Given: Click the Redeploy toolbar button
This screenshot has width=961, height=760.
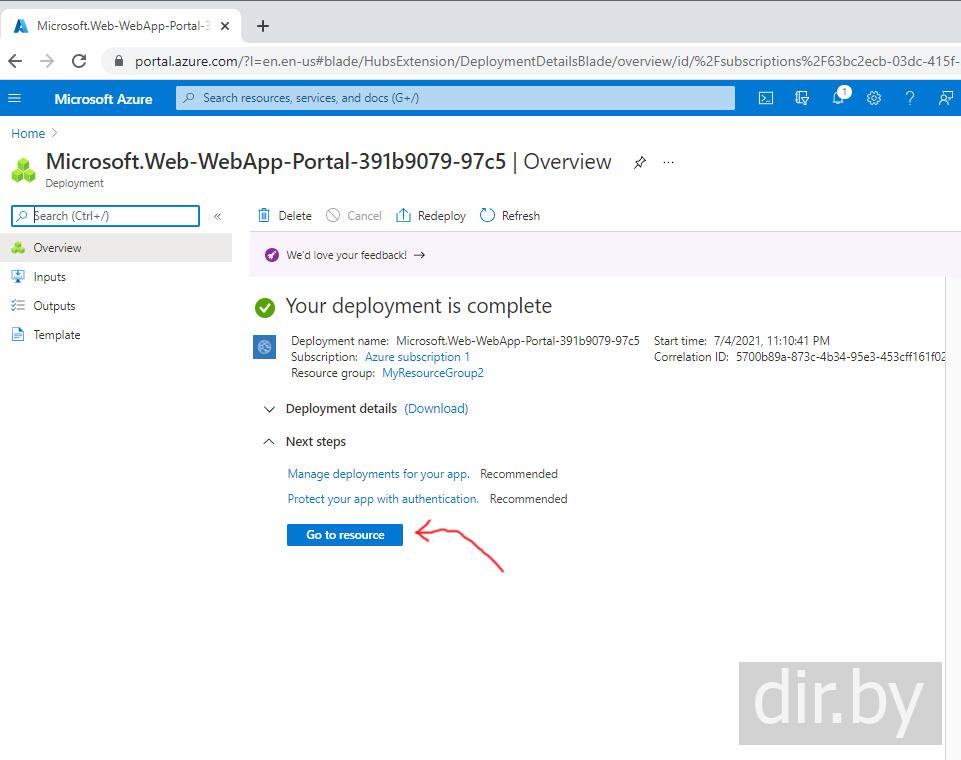Looking at the screenshot, I should tap(431, 216).
